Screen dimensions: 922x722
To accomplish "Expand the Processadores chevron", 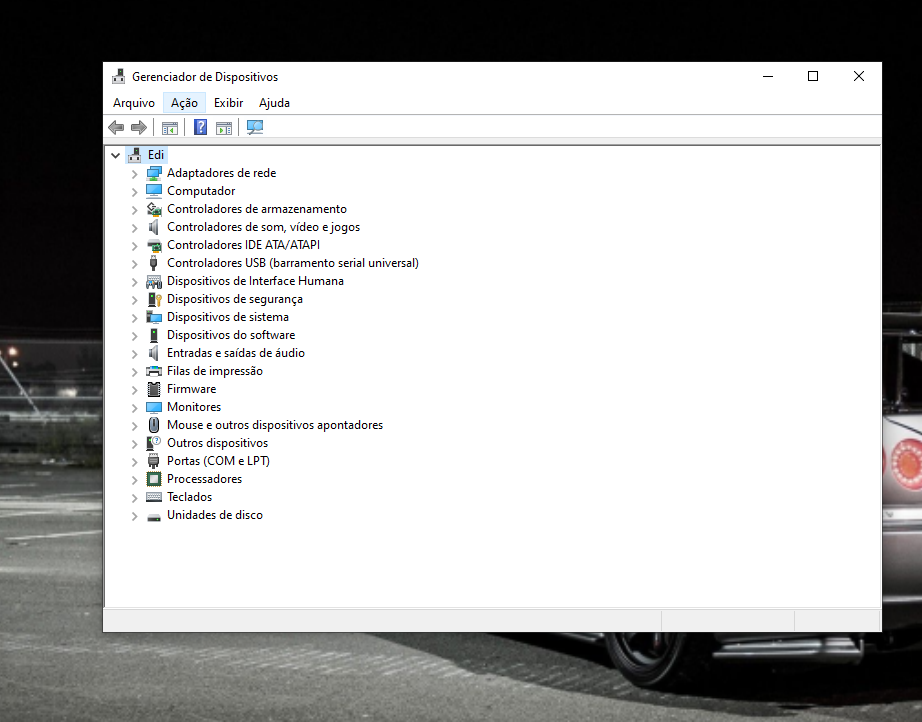I will click(x=134, y=480).
